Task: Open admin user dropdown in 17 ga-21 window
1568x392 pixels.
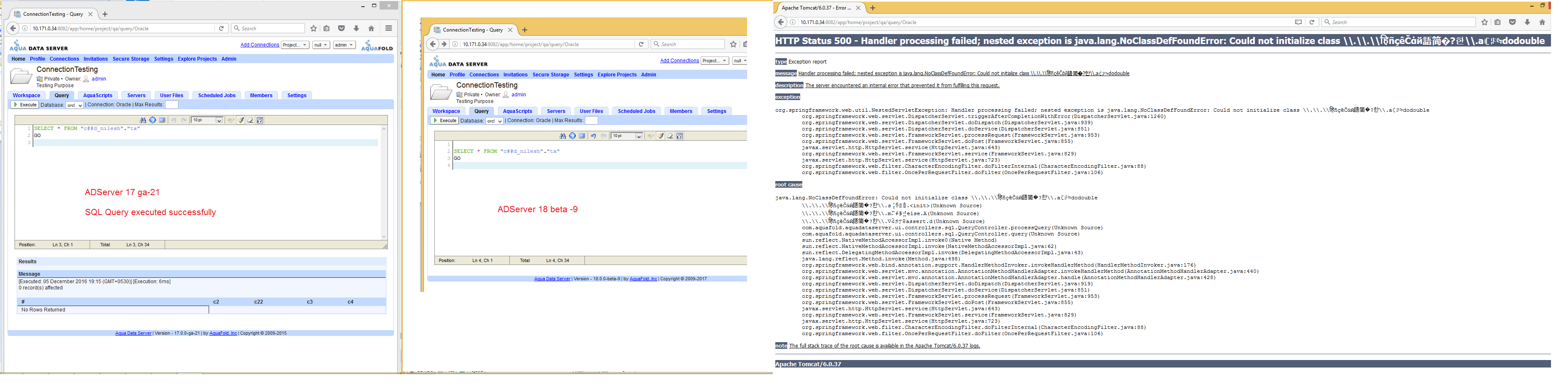Action: pyautogui.click(x=344, y=44)
